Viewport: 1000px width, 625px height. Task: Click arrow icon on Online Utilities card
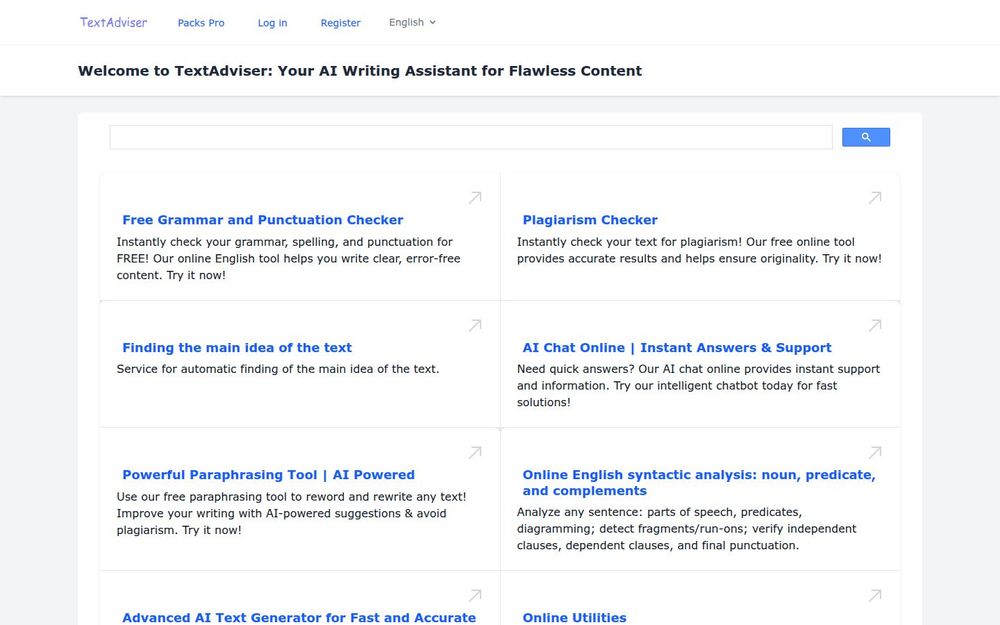point(875,595)
